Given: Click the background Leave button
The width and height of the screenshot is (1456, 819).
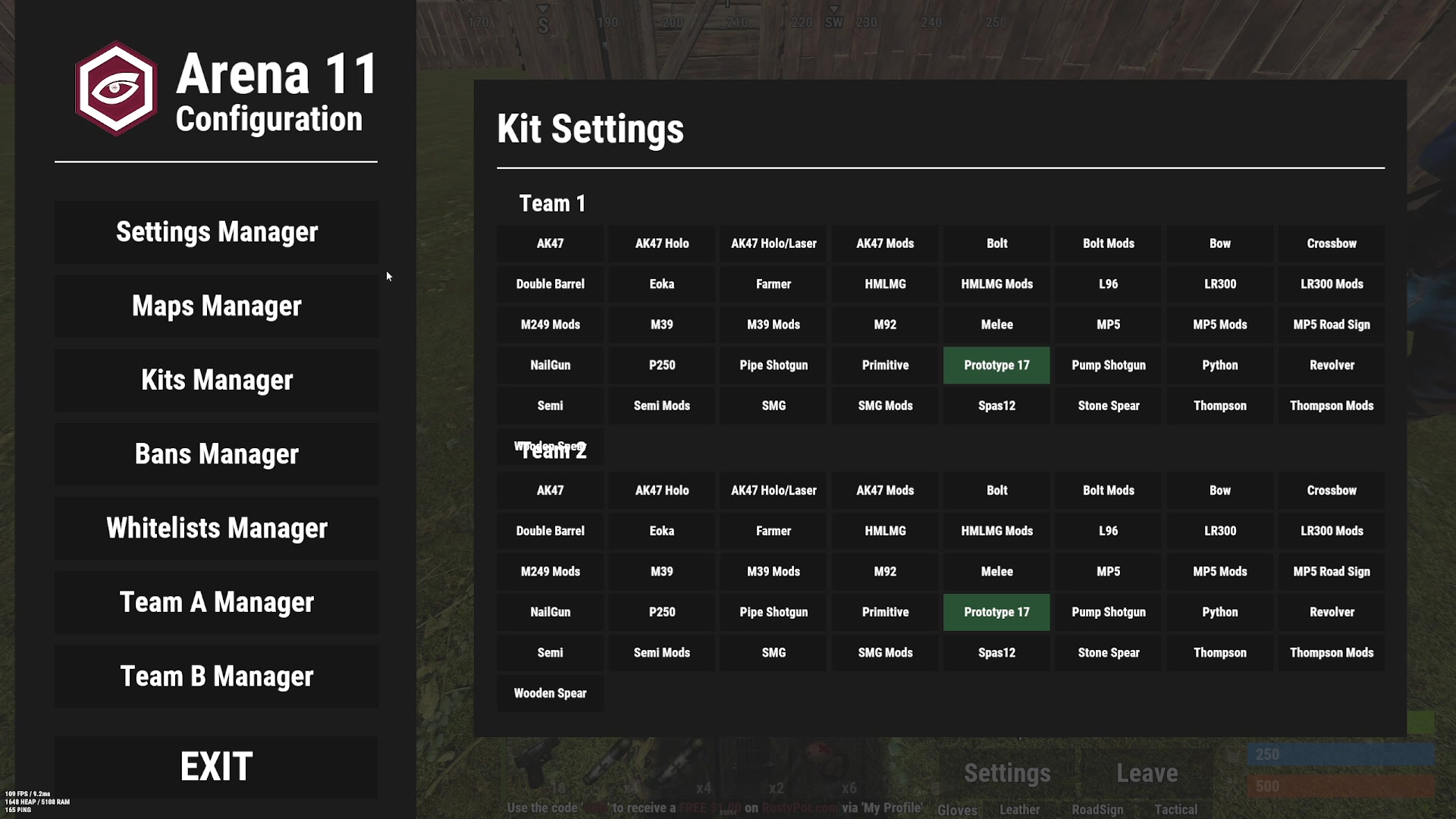Looking at the screenshot, I should (x=1147, y=773).
